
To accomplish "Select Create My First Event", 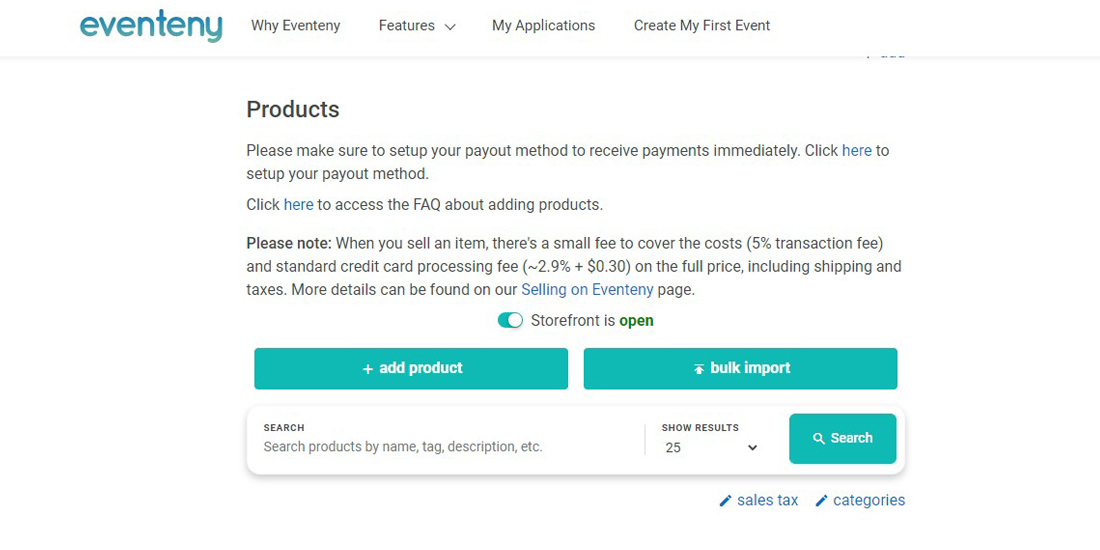I will coord(702,26).
